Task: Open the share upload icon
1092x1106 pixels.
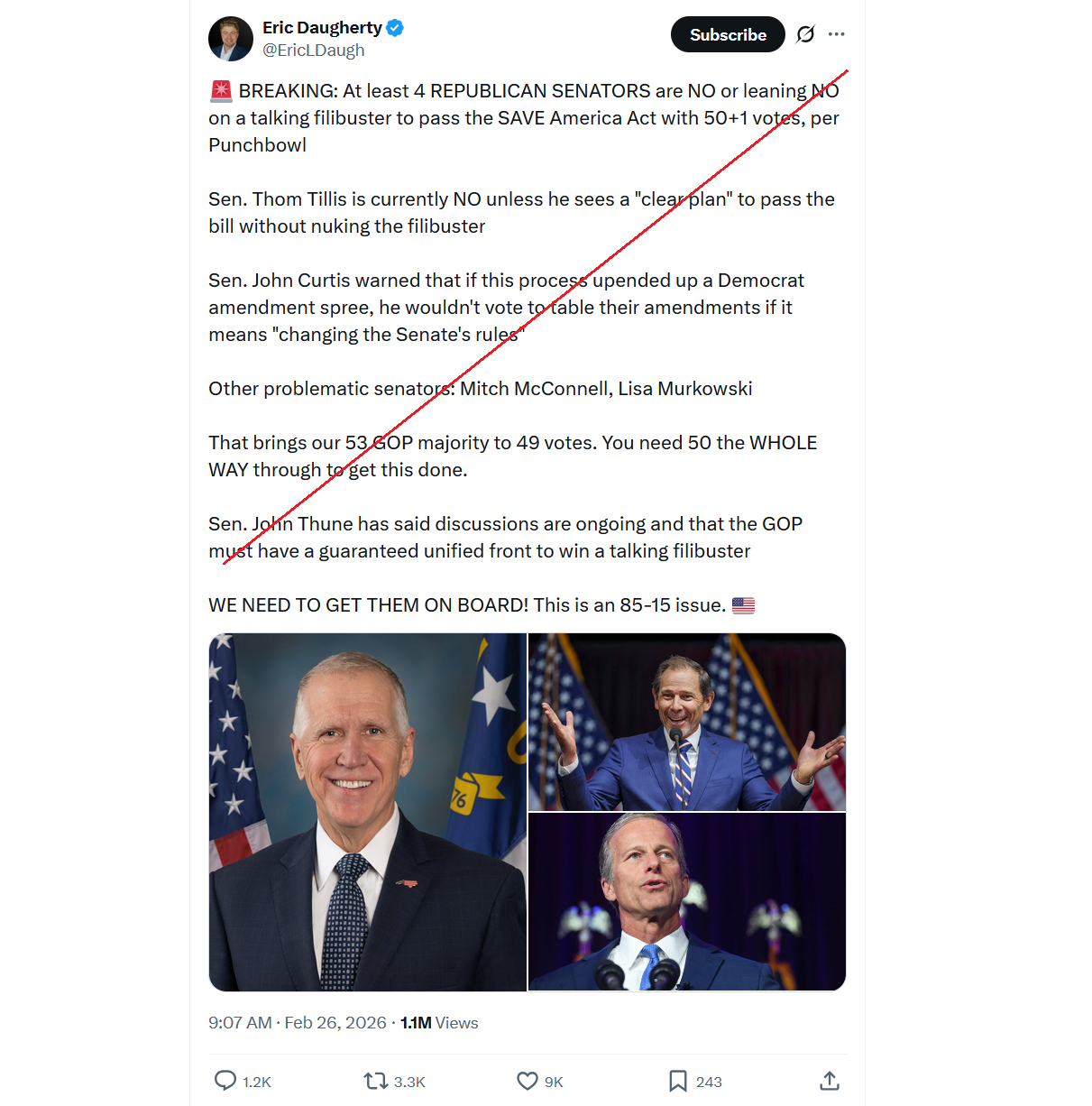Action: tap(830, 1081)
